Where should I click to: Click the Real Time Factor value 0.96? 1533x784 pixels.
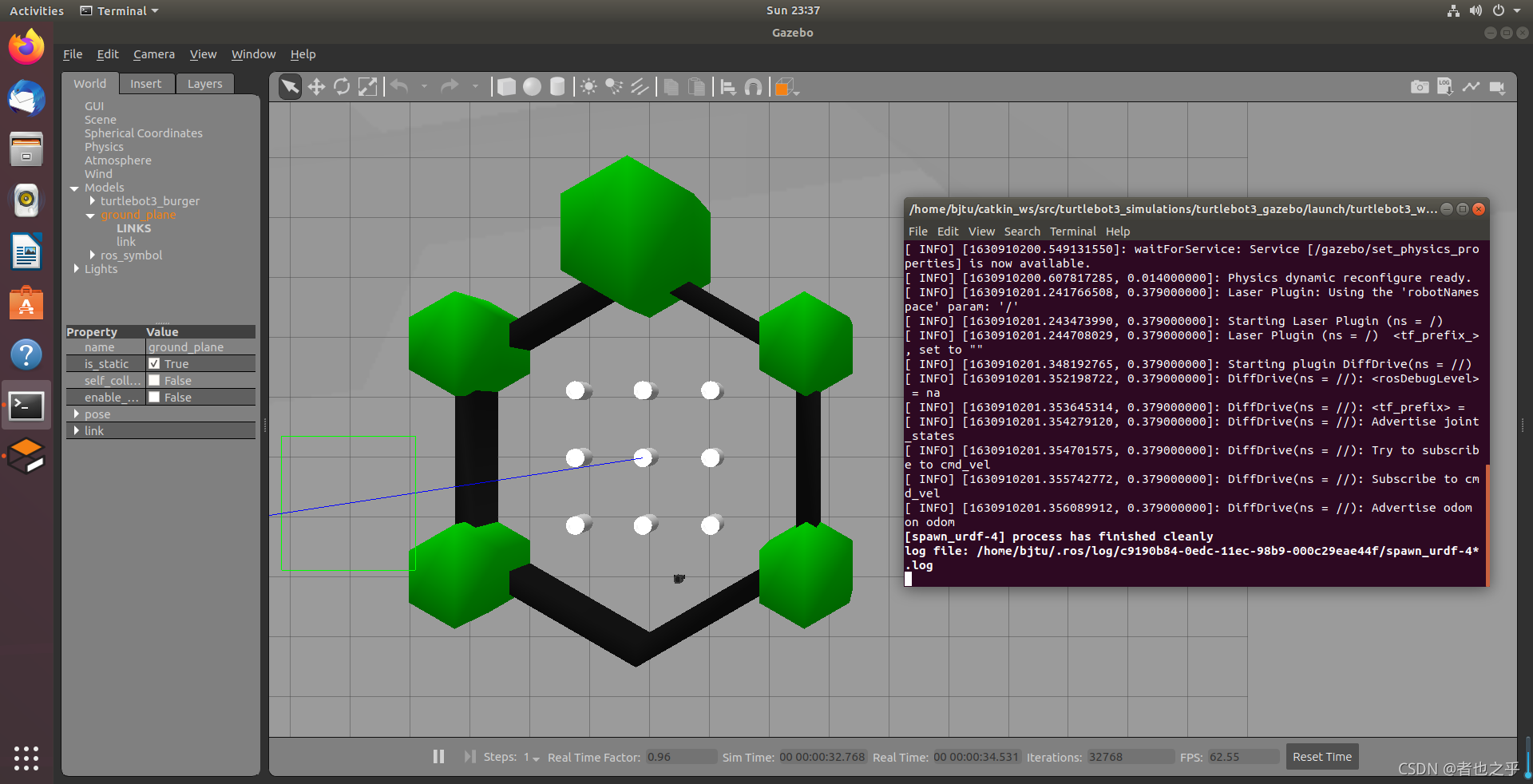(681, 757)
